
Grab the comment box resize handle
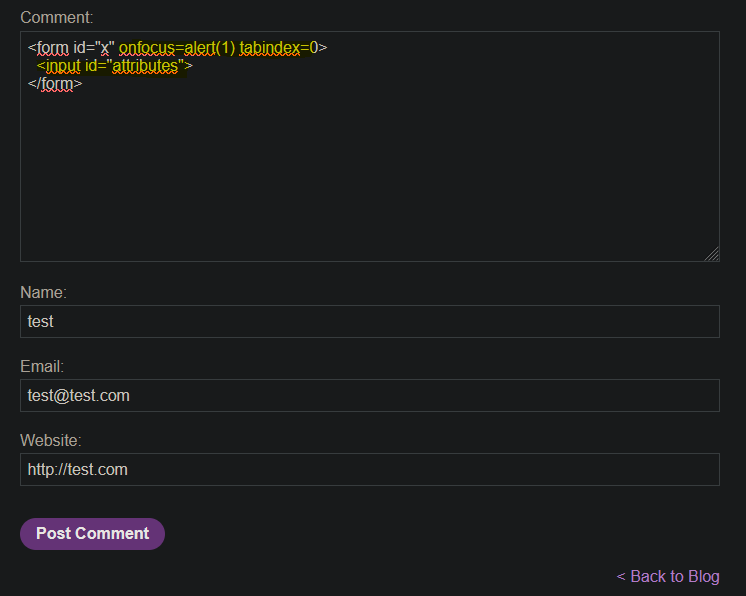click(x=712, y=254)
